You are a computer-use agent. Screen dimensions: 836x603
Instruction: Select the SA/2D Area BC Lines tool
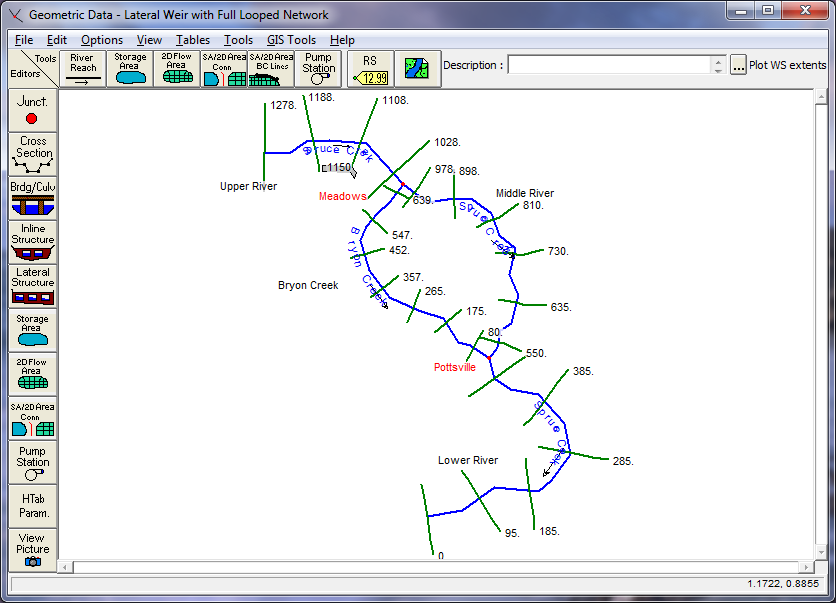(x=271, y=69)
